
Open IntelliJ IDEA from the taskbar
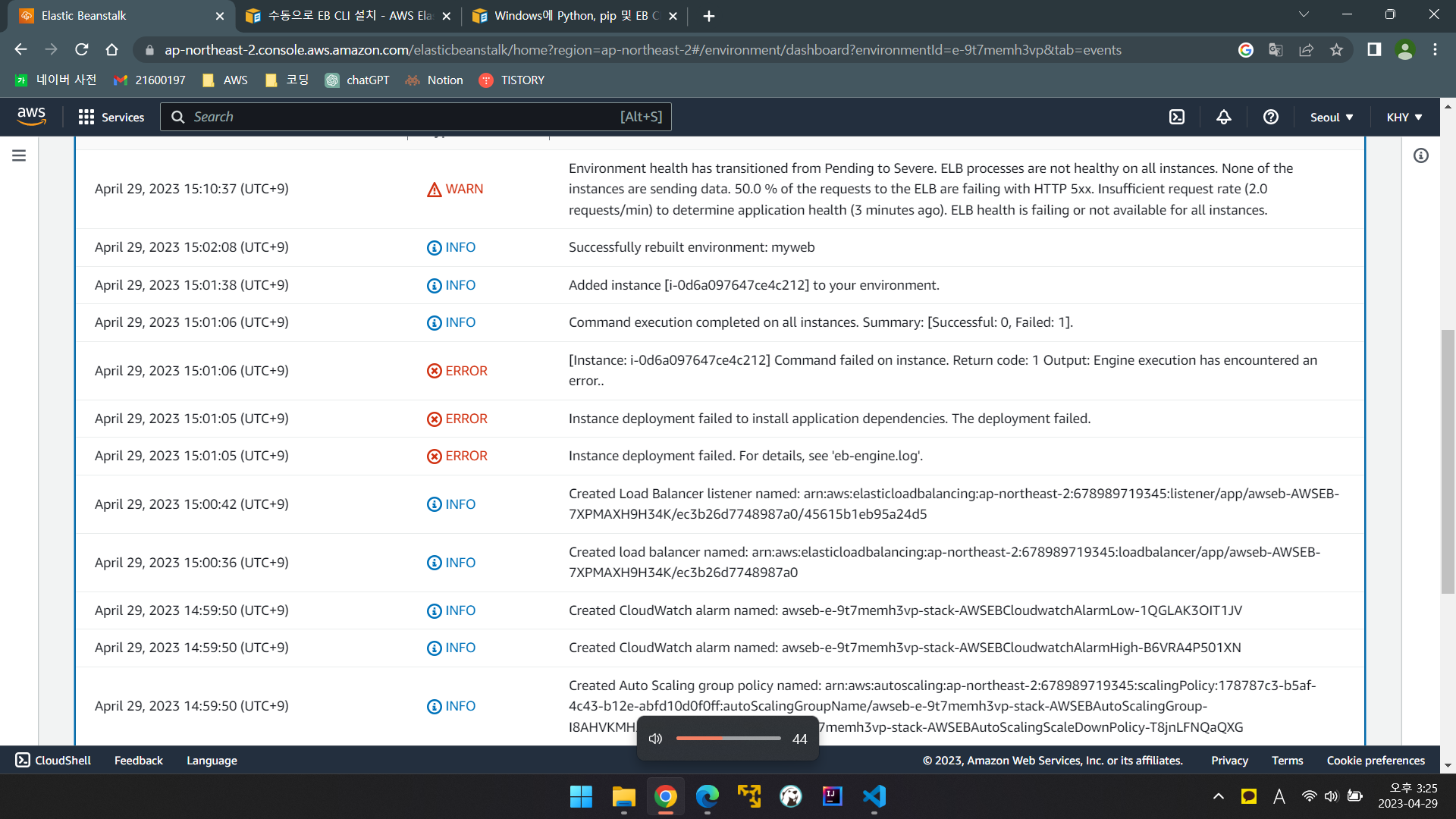832,796
